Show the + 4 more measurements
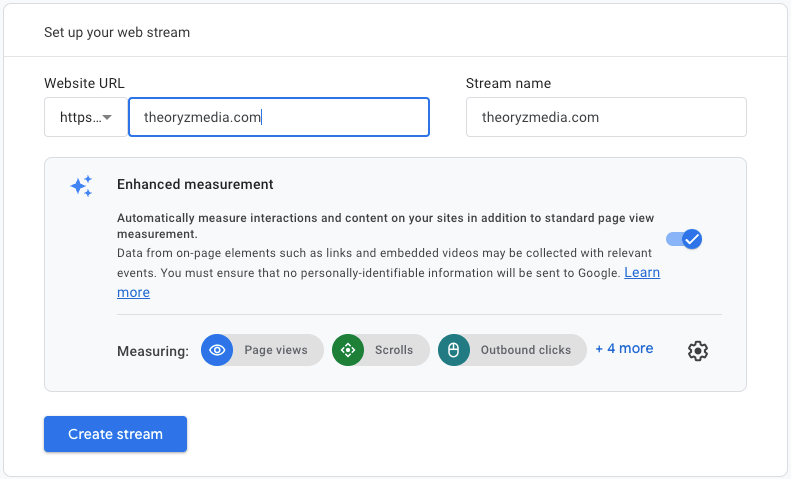791x479 pixels. [x=625, y=348]
